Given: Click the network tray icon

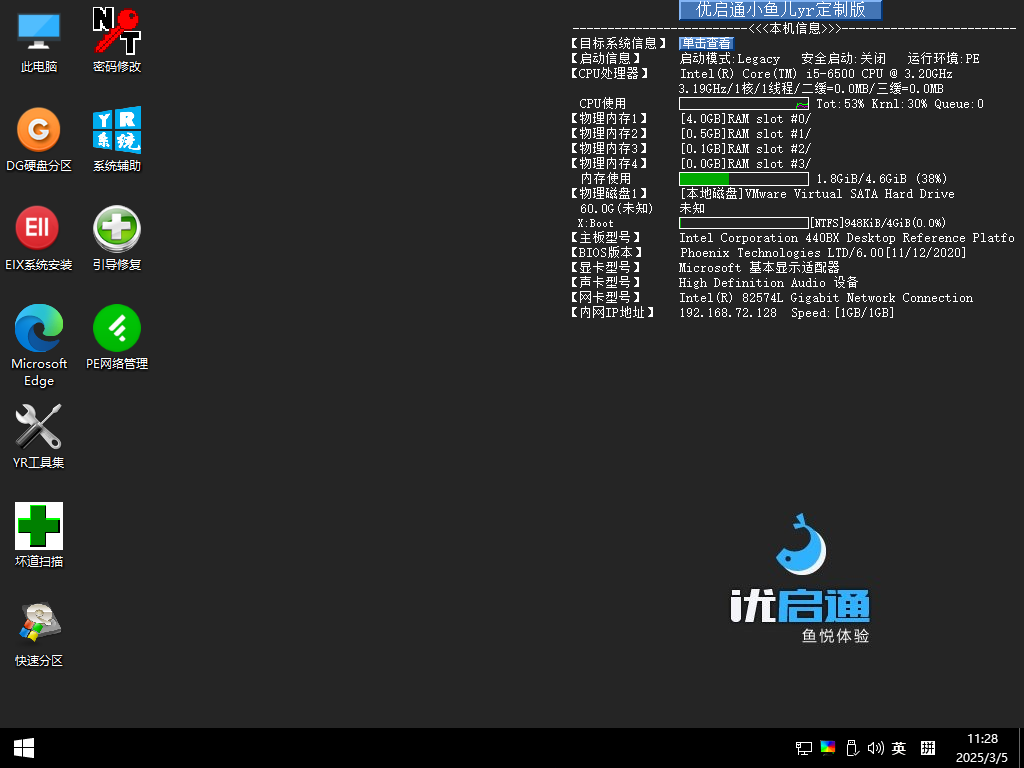Looking at the screenshot, I should pyautogui.click(x=804, y=748).
